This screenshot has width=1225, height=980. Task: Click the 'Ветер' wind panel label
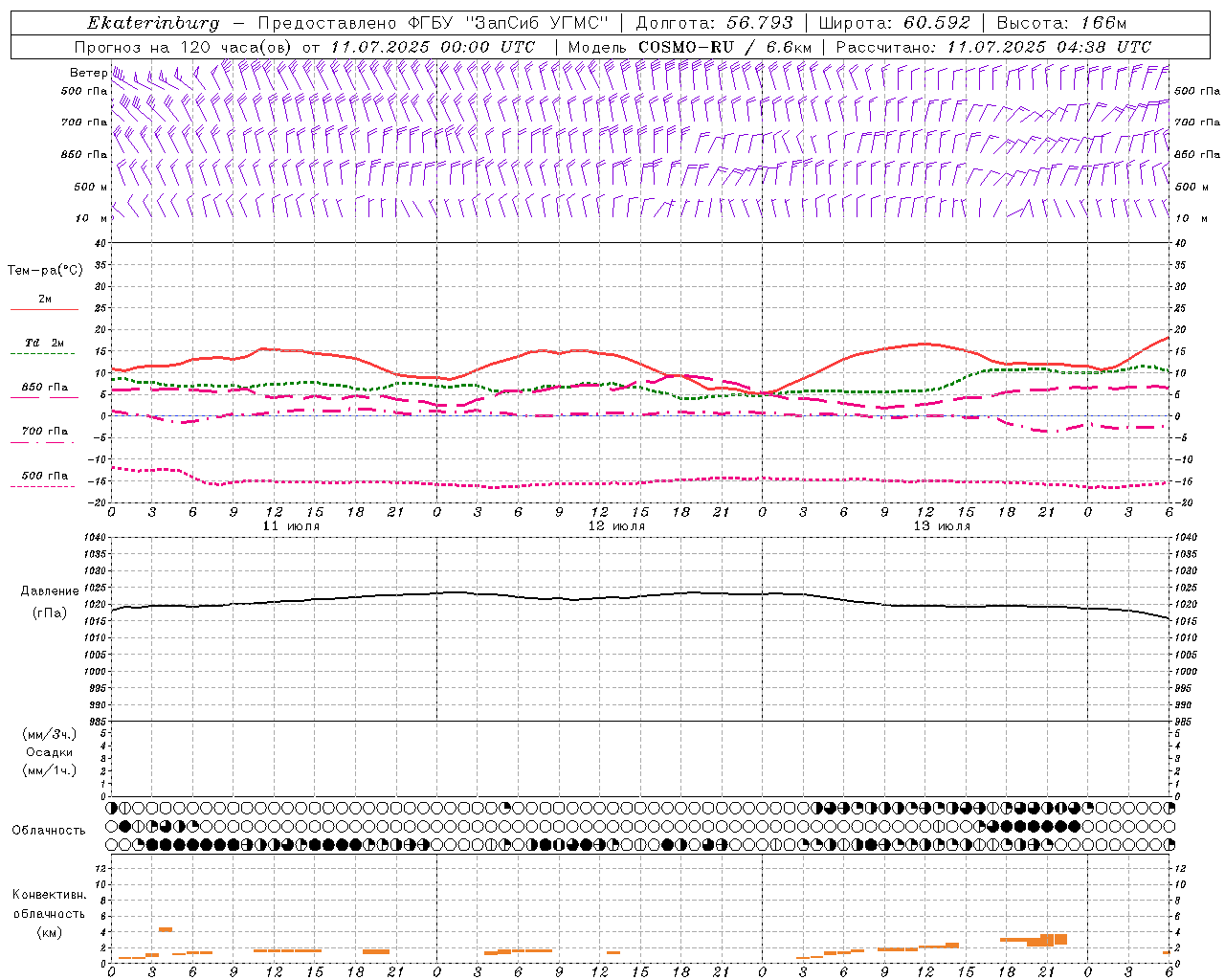pos(88,73)
